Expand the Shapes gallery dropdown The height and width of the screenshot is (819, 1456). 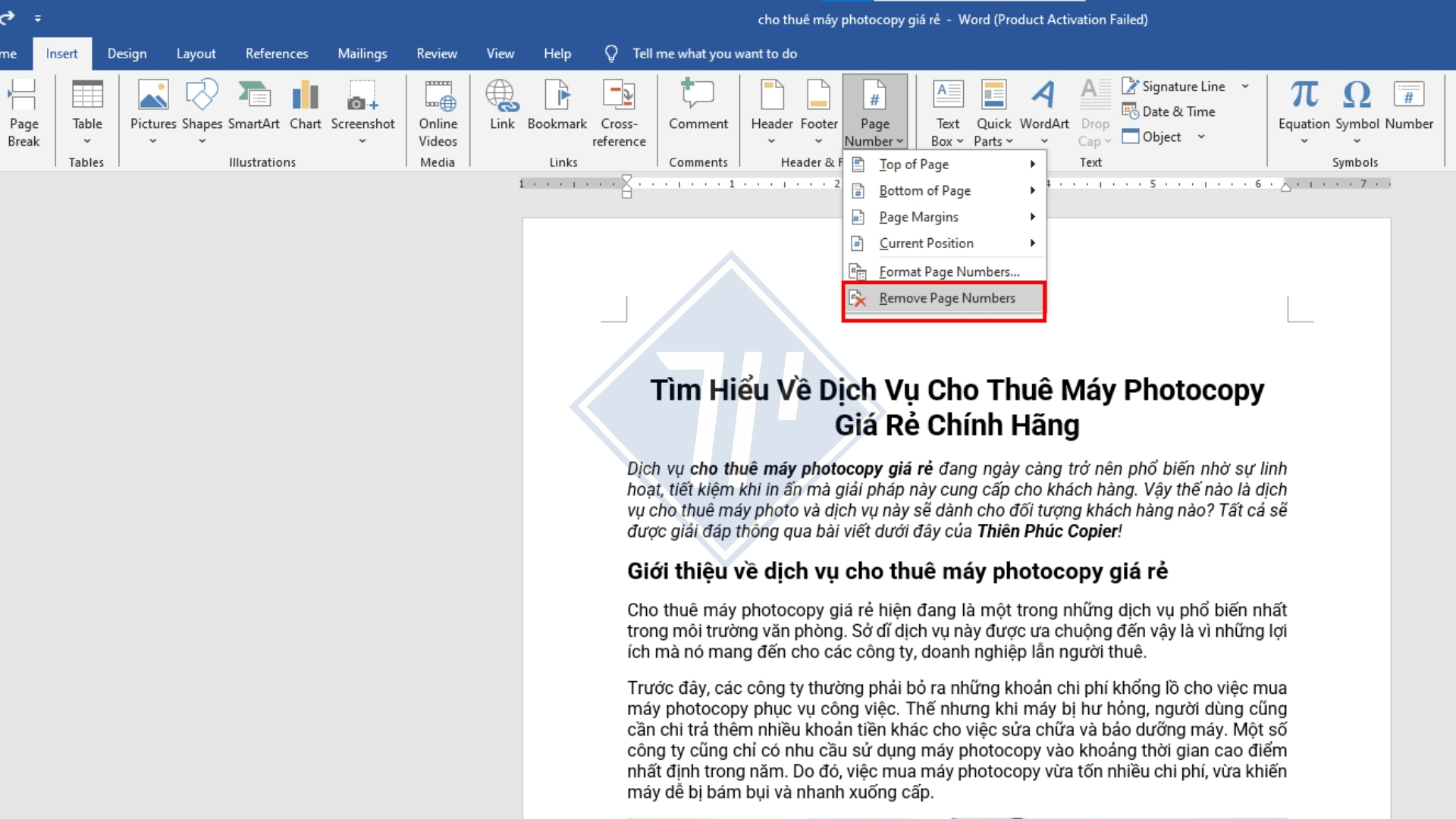point(202,140)
